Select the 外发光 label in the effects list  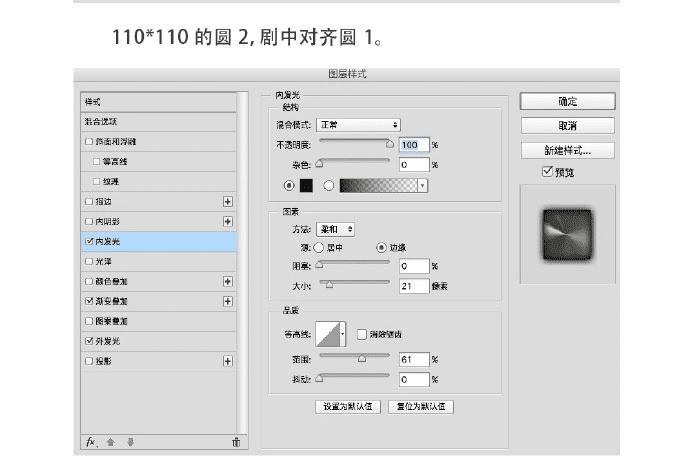[x=108, y=341]
